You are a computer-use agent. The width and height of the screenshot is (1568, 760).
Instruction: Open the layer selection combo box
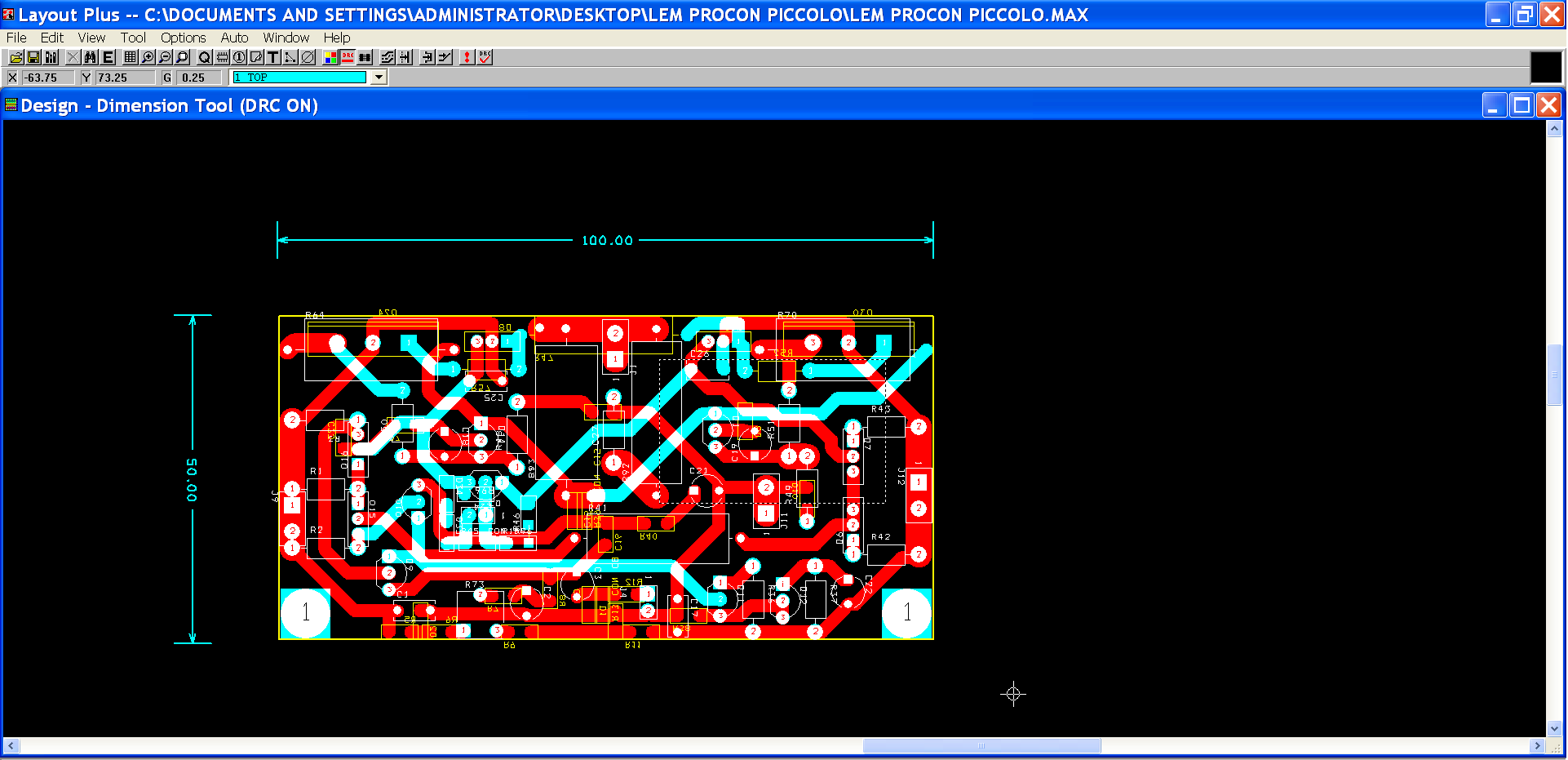[x=300, y=78]
